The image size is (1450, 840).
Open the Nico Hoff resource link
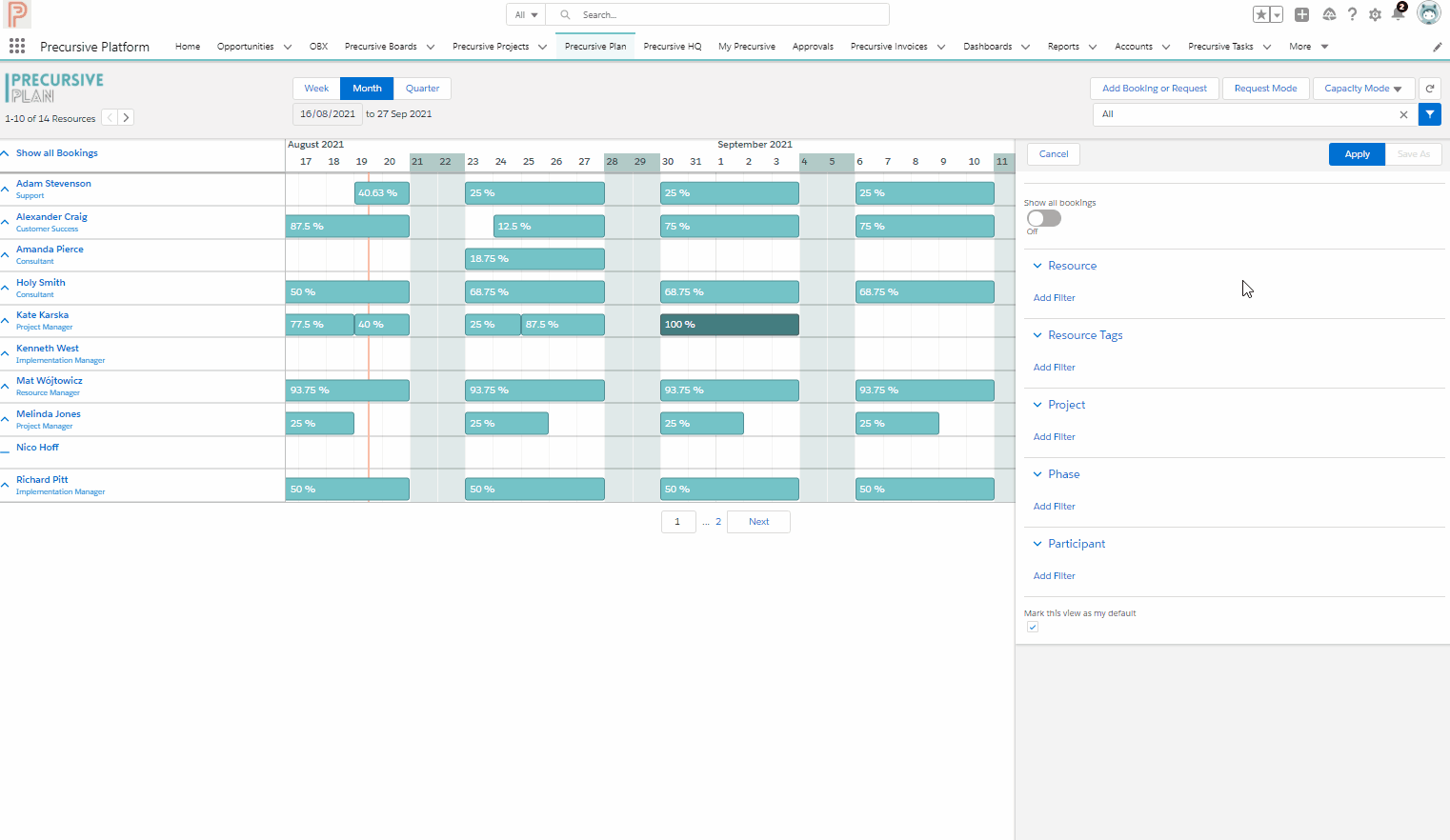pyautogui.click(x=37, y=448)
